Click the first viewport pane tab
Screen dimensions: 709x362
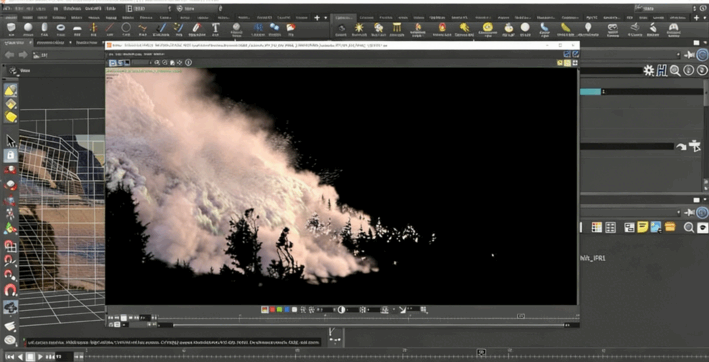tap(15, 42)
